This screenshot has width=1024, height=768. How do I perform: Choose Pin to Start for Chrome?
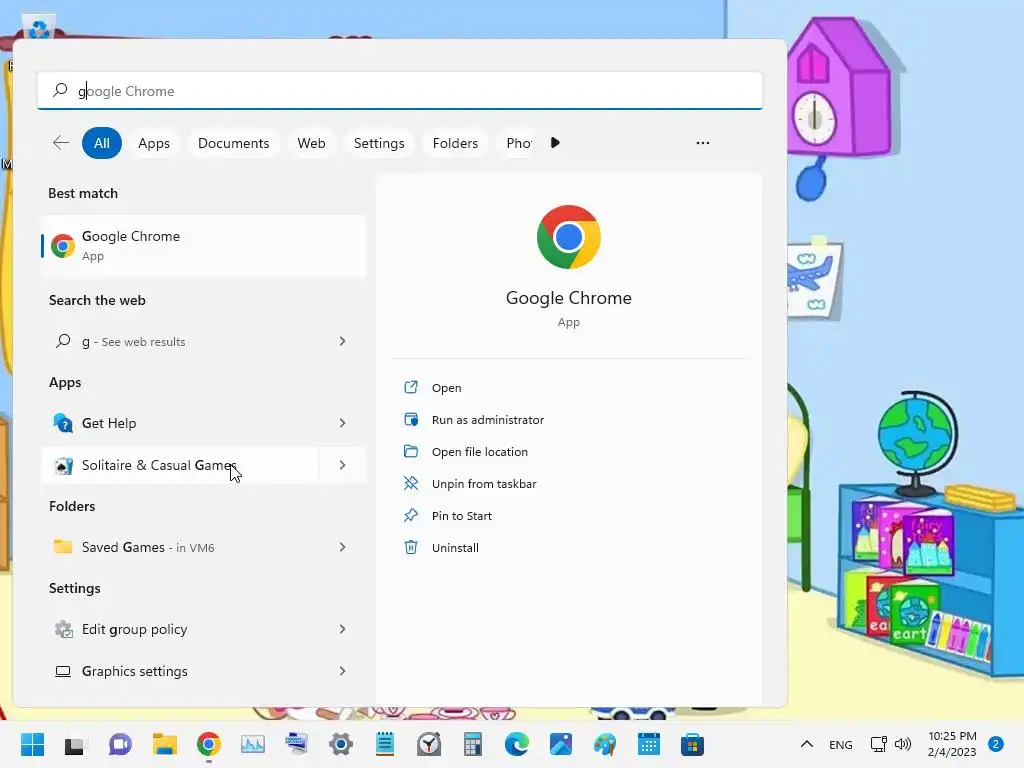461,516
